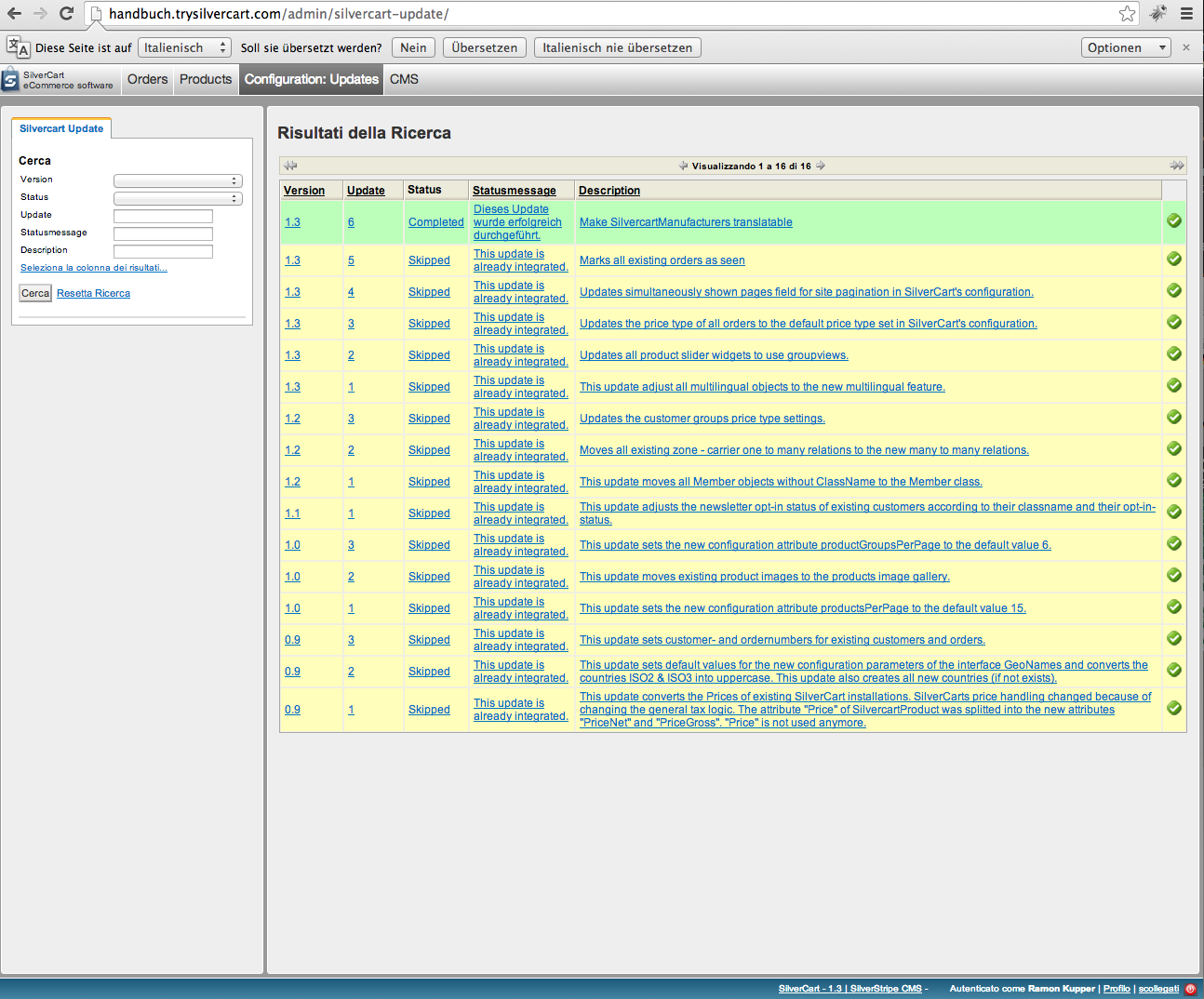
Task: Click green check icon in productGroupsPerPage row
Action: click(1174, 543)
